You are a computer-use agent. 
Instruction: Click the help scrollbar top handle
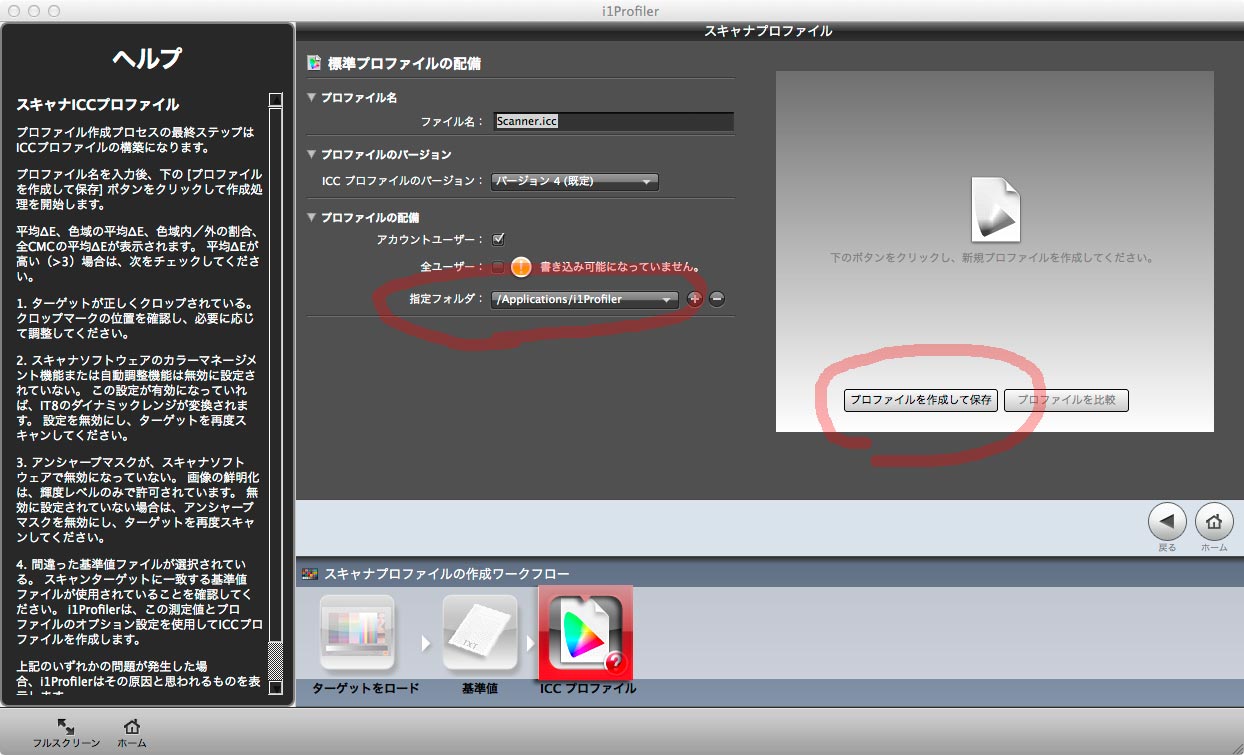pos(275,99)
